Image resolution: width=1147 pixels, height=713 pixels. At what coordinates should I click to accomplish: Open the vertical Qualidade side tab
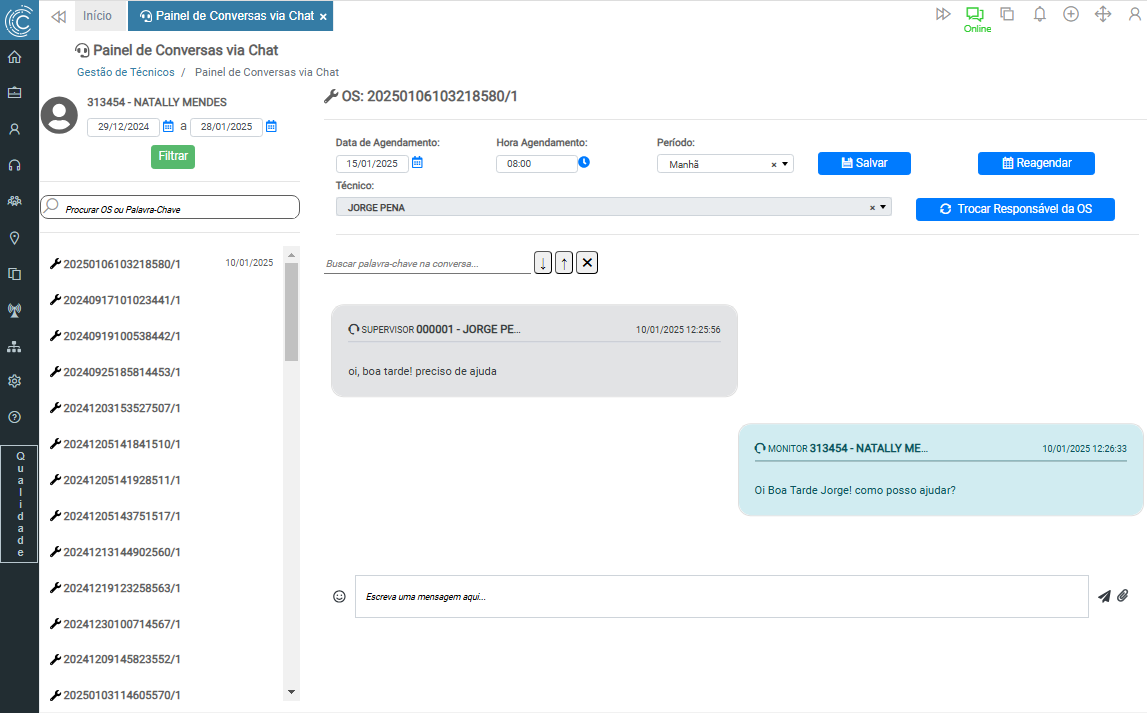click(20, 504)
